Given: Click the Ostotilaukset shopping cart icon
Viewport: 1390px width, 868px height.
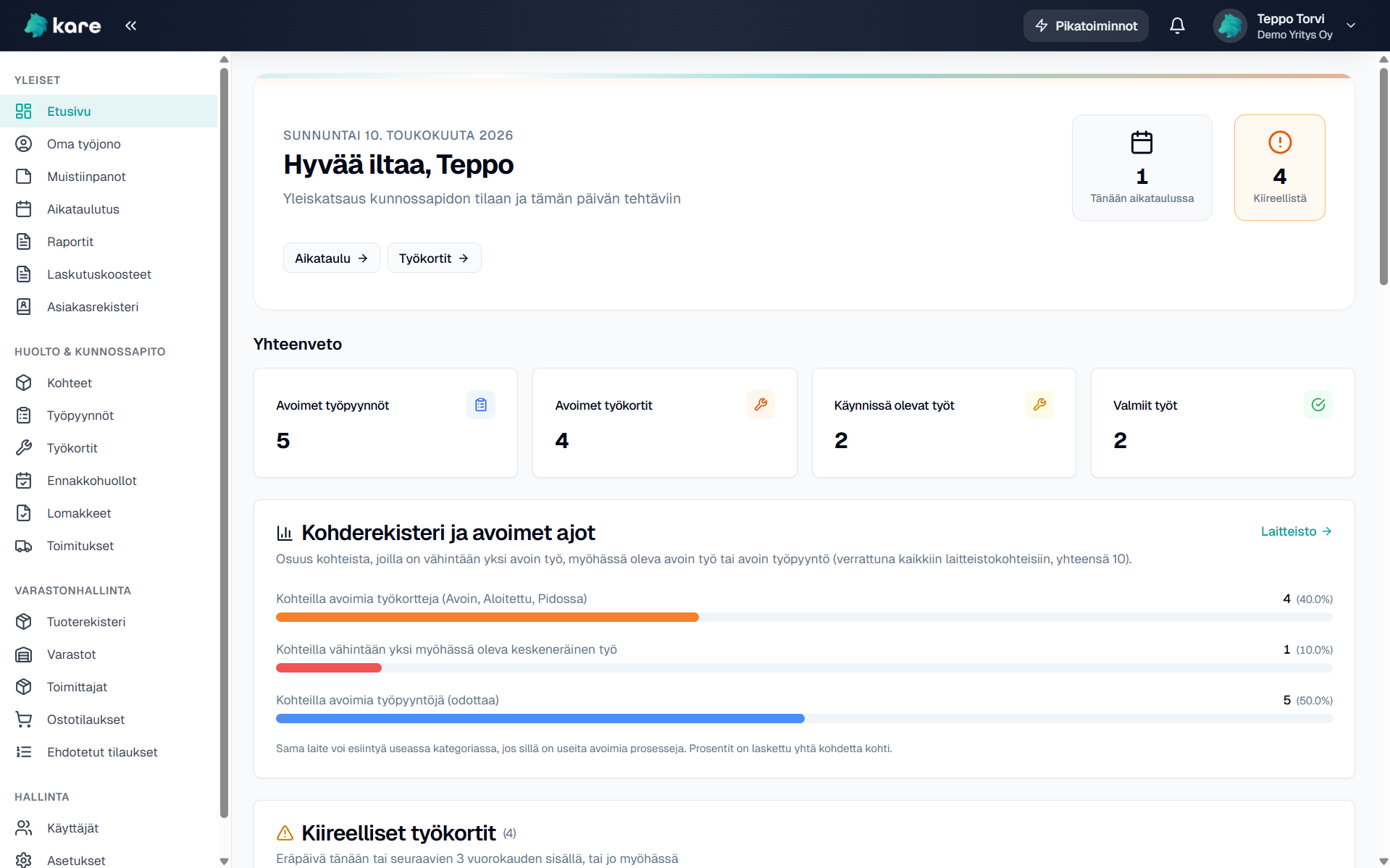Looking at the screenshot, I should pyautogui.click(x=24, y=719).
